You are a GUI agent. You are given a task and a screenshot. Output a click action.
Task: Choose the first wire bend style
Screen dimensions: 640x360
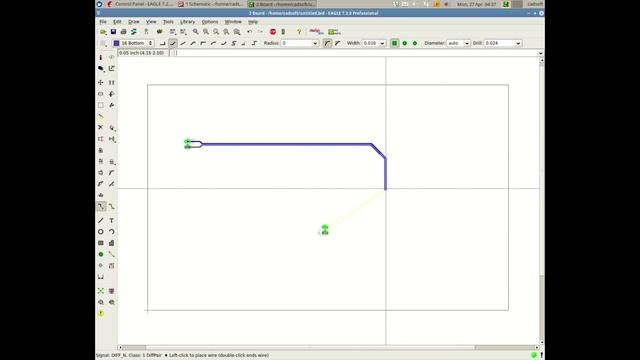click(162, 43)
